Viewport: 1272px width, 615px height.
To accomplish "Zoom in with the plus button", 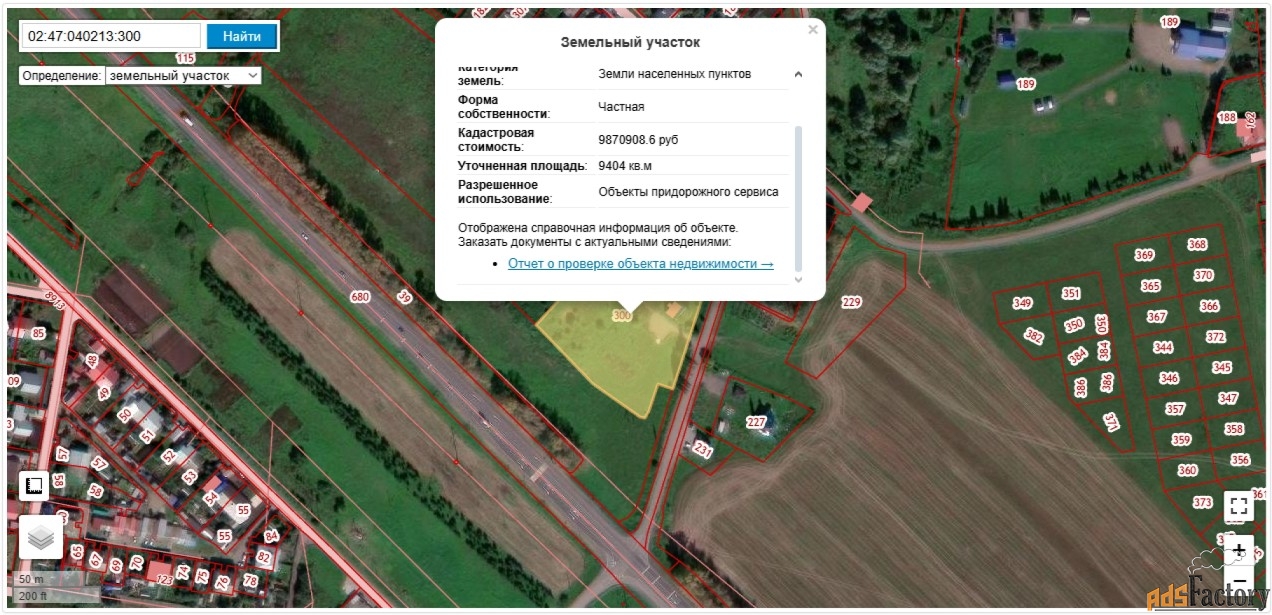I will (x=1238, y=551).
